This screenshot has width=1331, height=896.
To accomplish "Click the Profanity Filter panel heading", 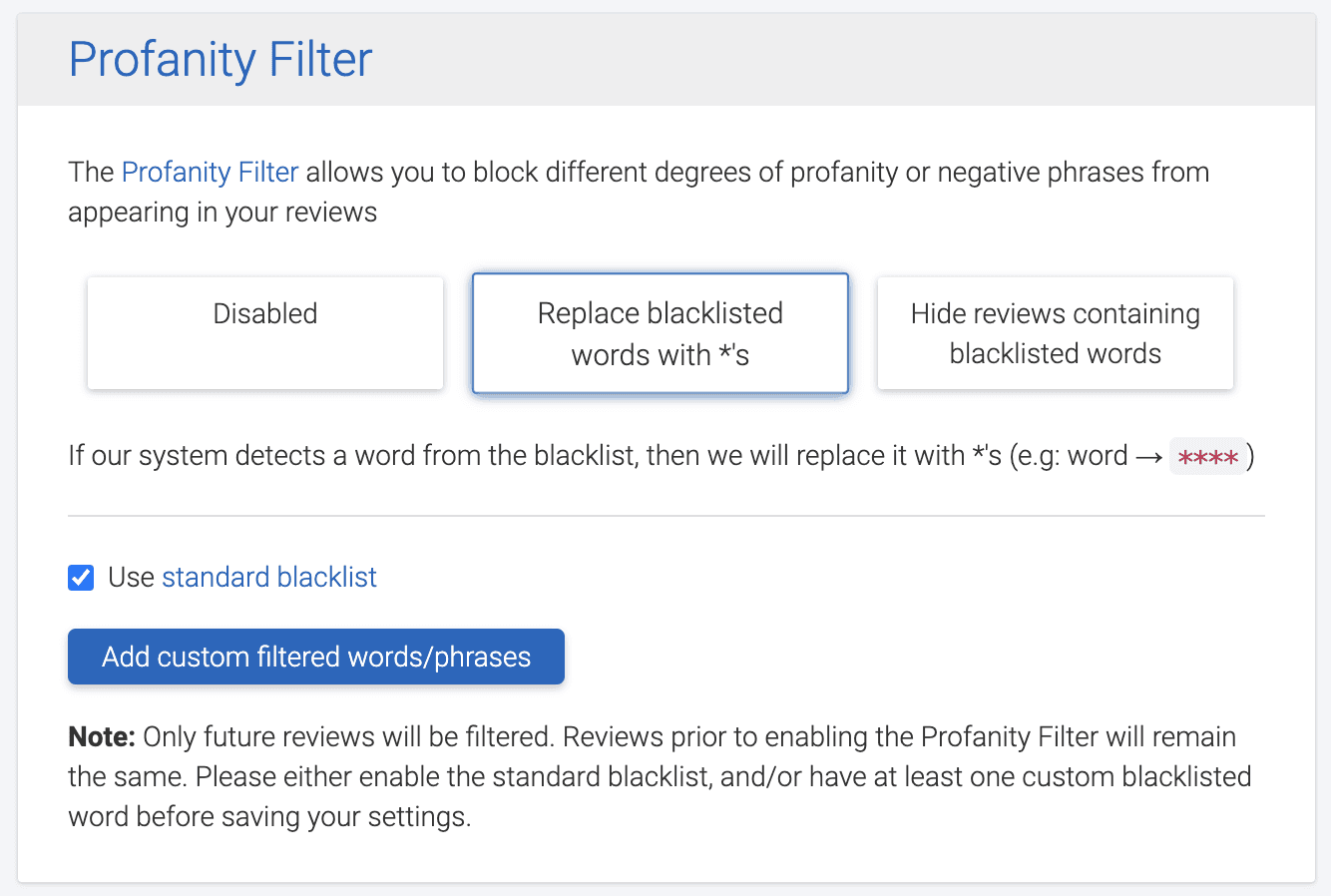I will [x=221, y=60].
